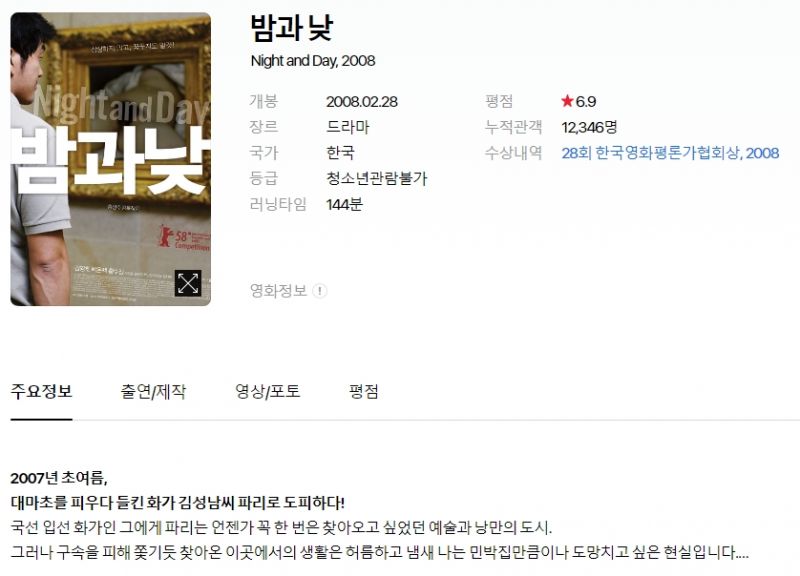The width and height of the screenshot is (800, 576).
Task: Click the 12,346명 audience count
Action: [589, 127]
